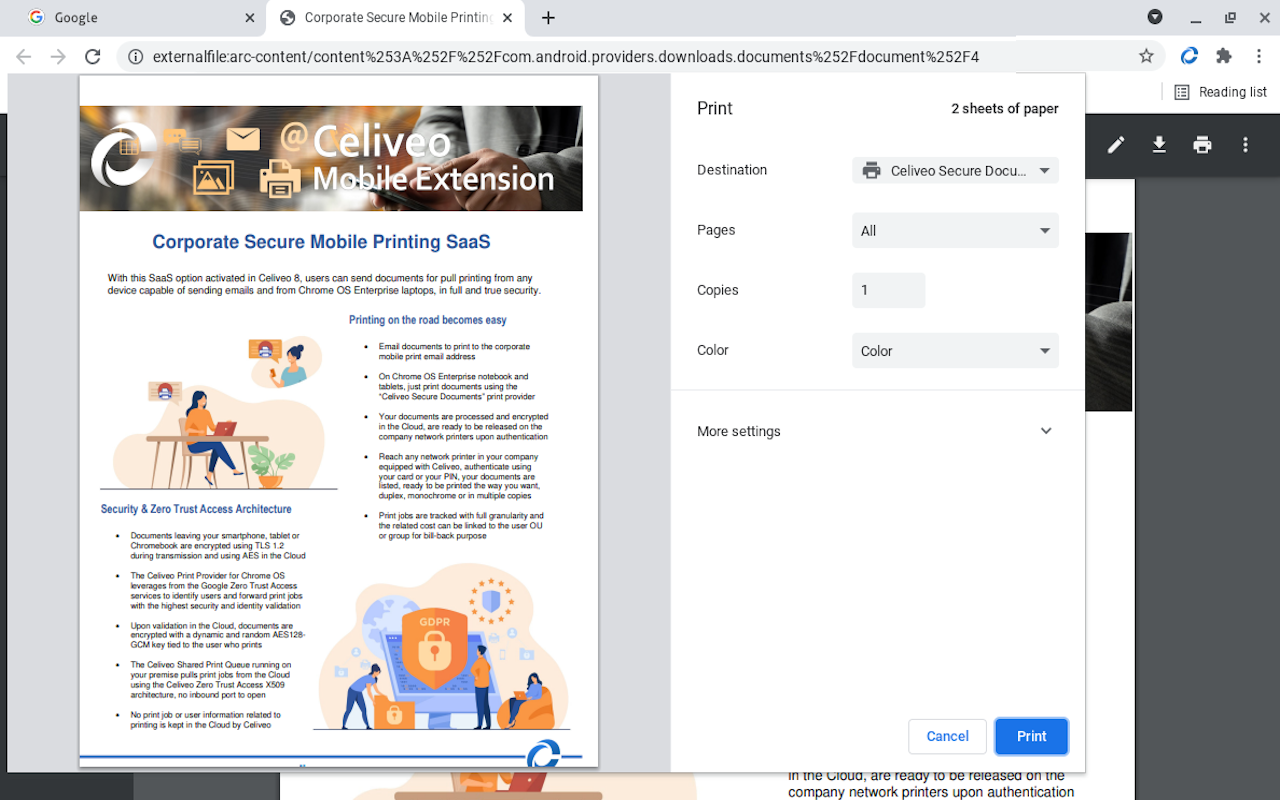Change the Color dropdown option
This screenshot has height=800, width=1280.
coord(954,350)
